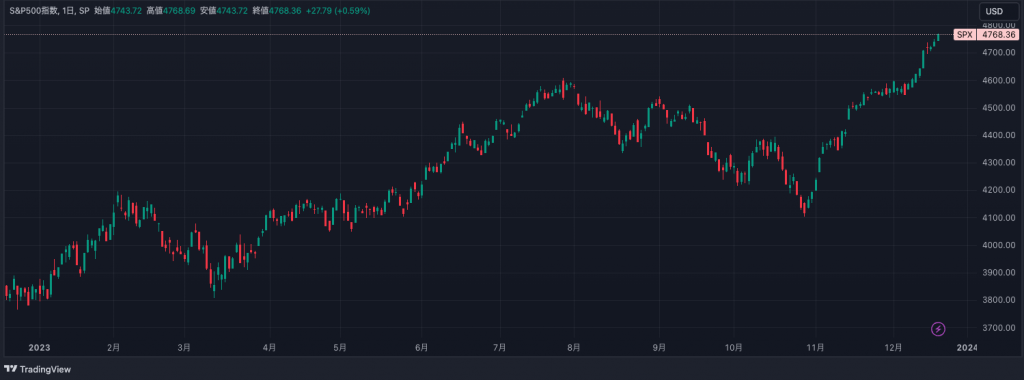This screenshot has height=380, width=1024.
Task: Click the 2023 time axis label
Action: coord(39,347)
